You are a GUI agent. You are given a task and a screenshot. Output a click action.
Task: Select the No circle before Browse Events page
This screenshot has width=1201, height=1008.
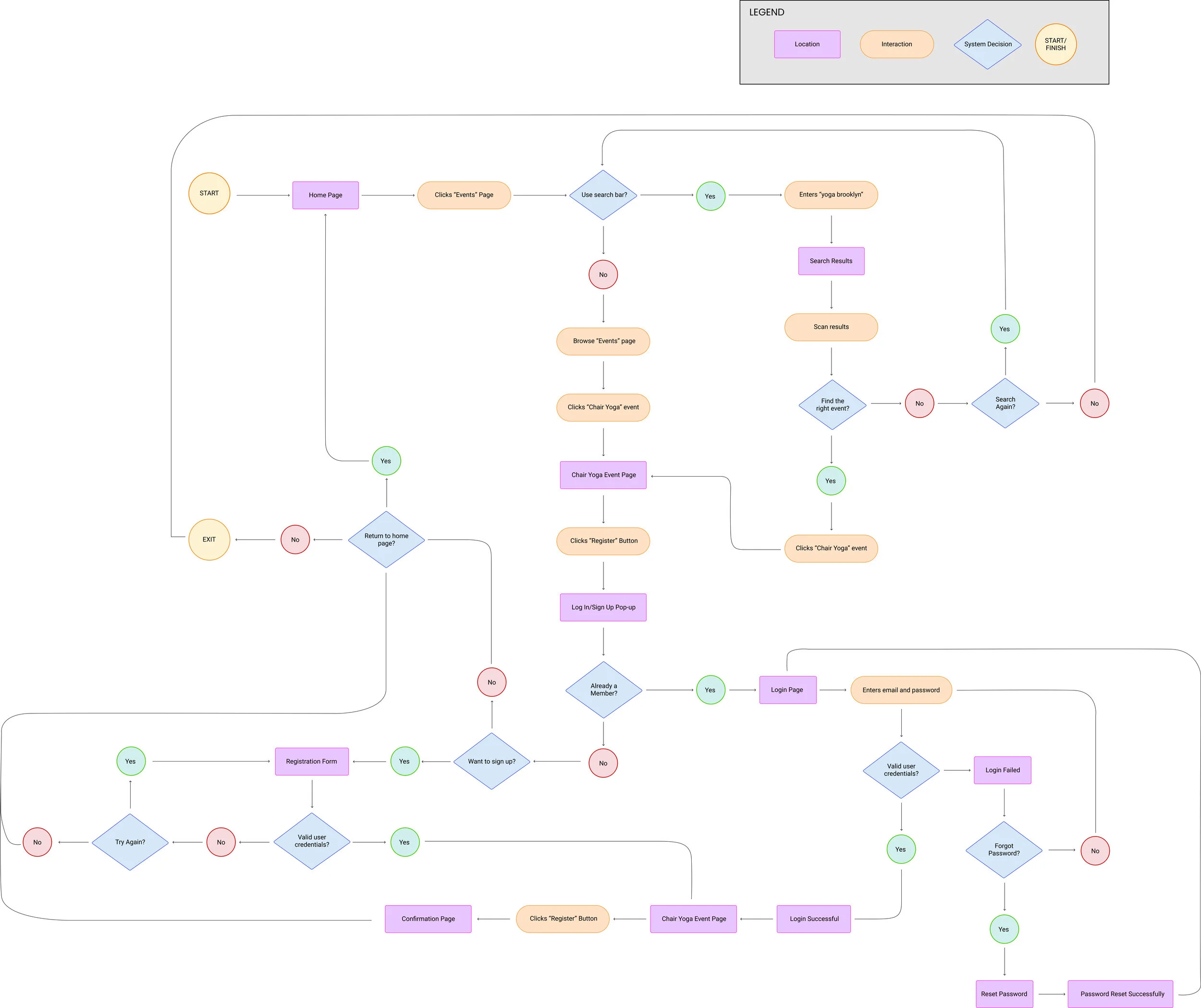(x=603, y=275)
